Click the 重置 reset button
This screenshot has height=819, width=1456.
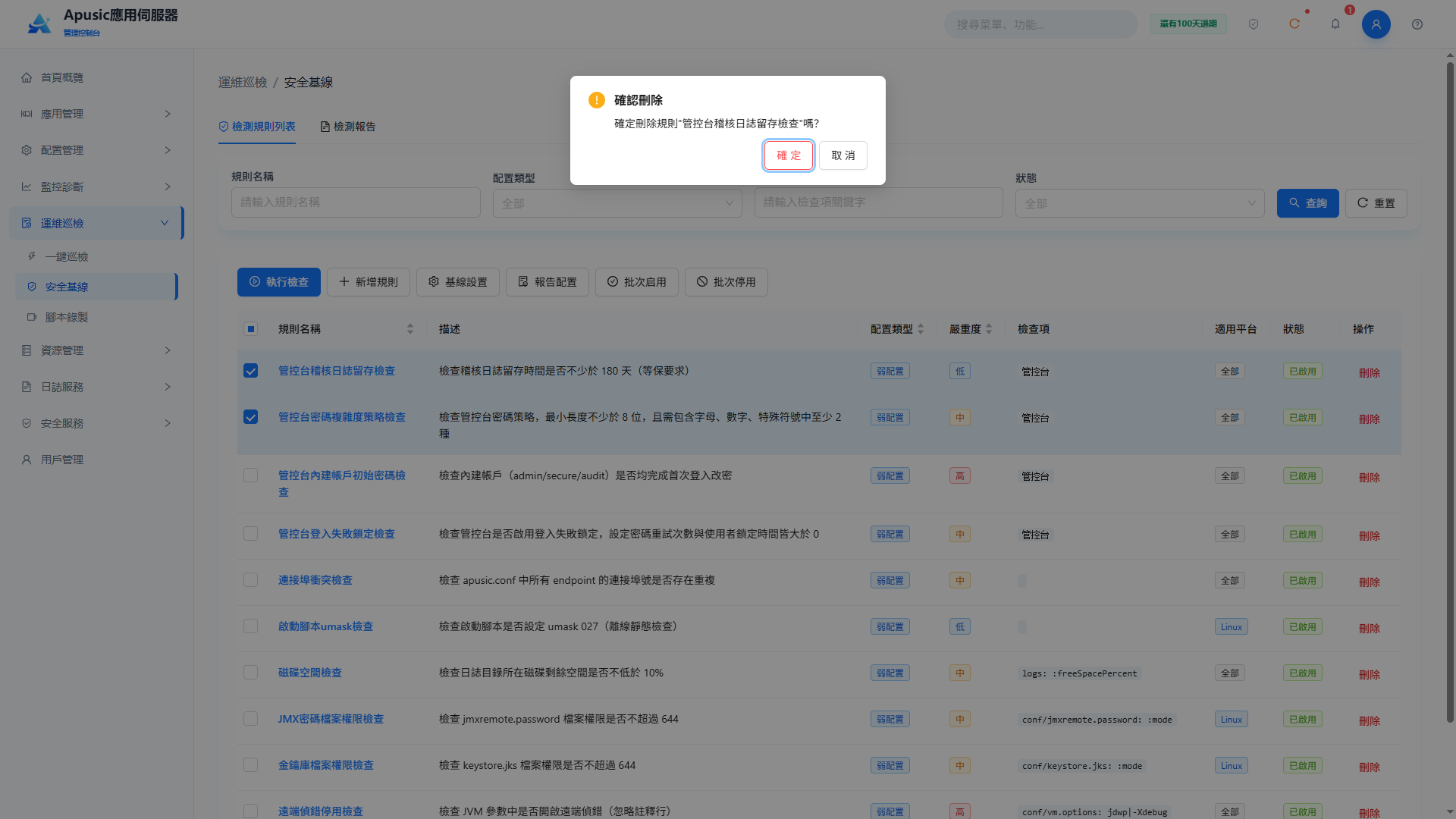(1376, 203)
